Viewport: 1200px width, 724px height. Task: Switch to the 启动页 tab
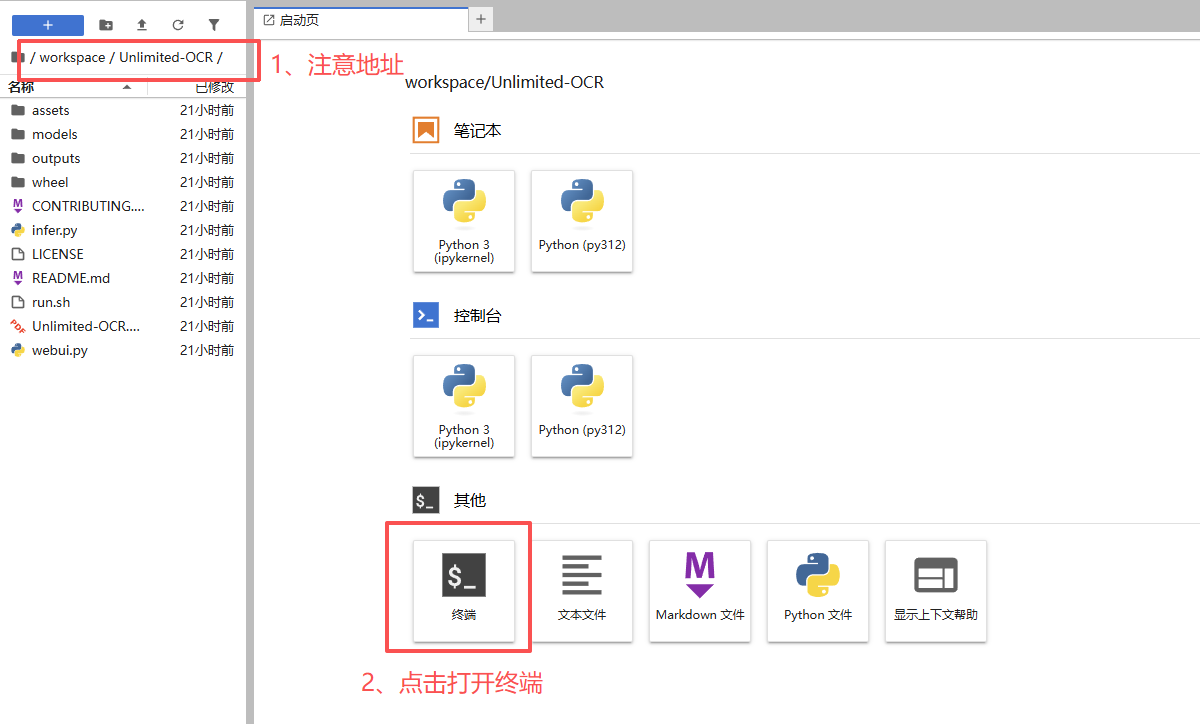360,20
